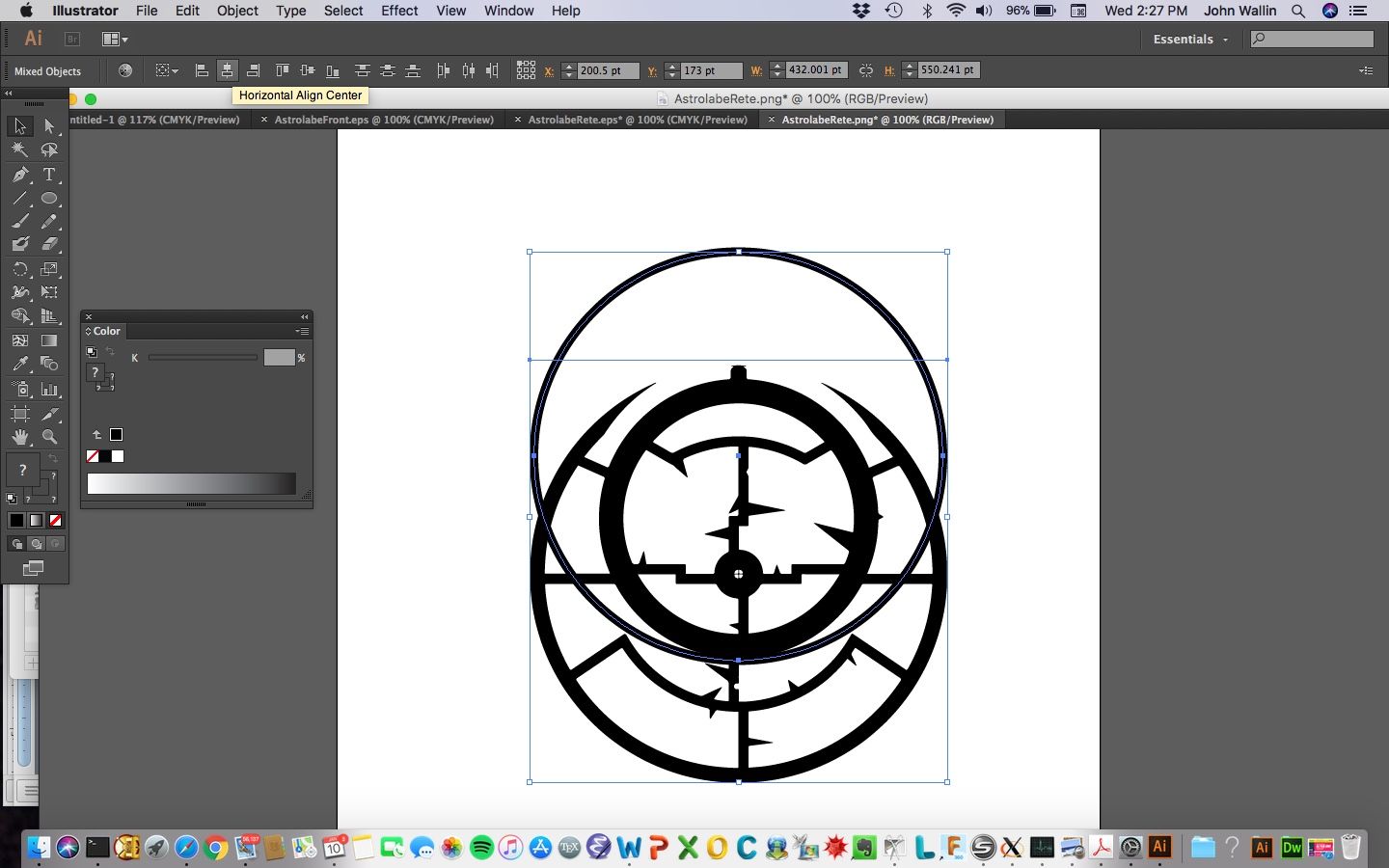Change screen mode button
Viewport: 1389px width, 868px height.
point(34,568)
